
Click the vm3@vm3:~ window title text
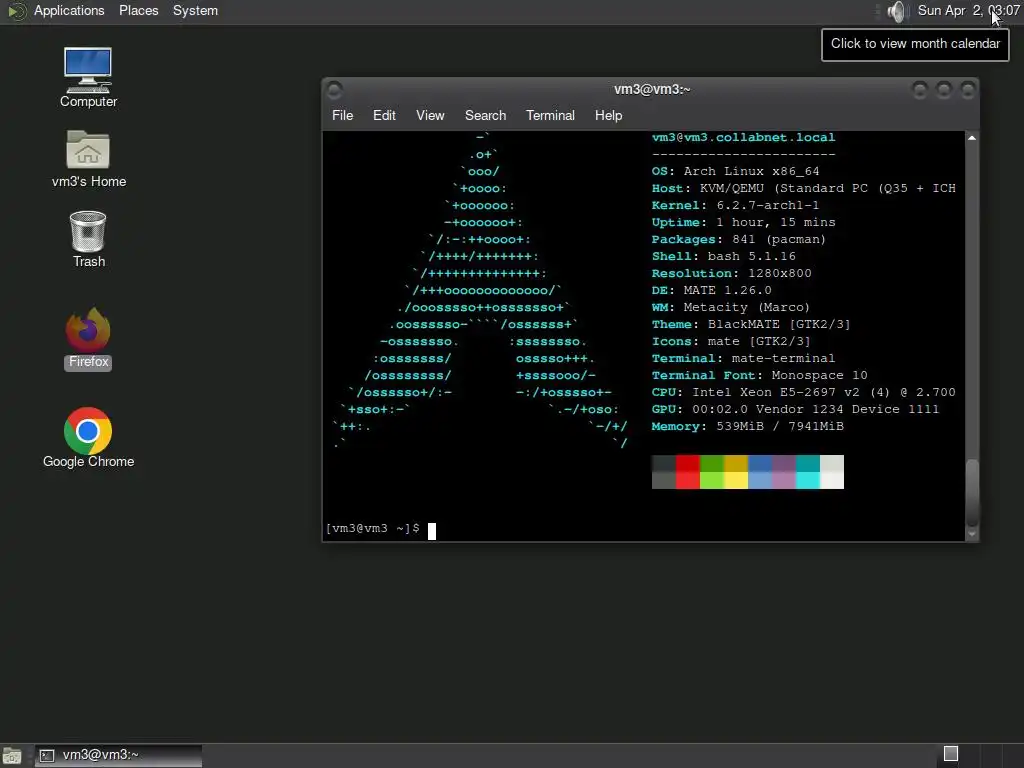[652, 89]
